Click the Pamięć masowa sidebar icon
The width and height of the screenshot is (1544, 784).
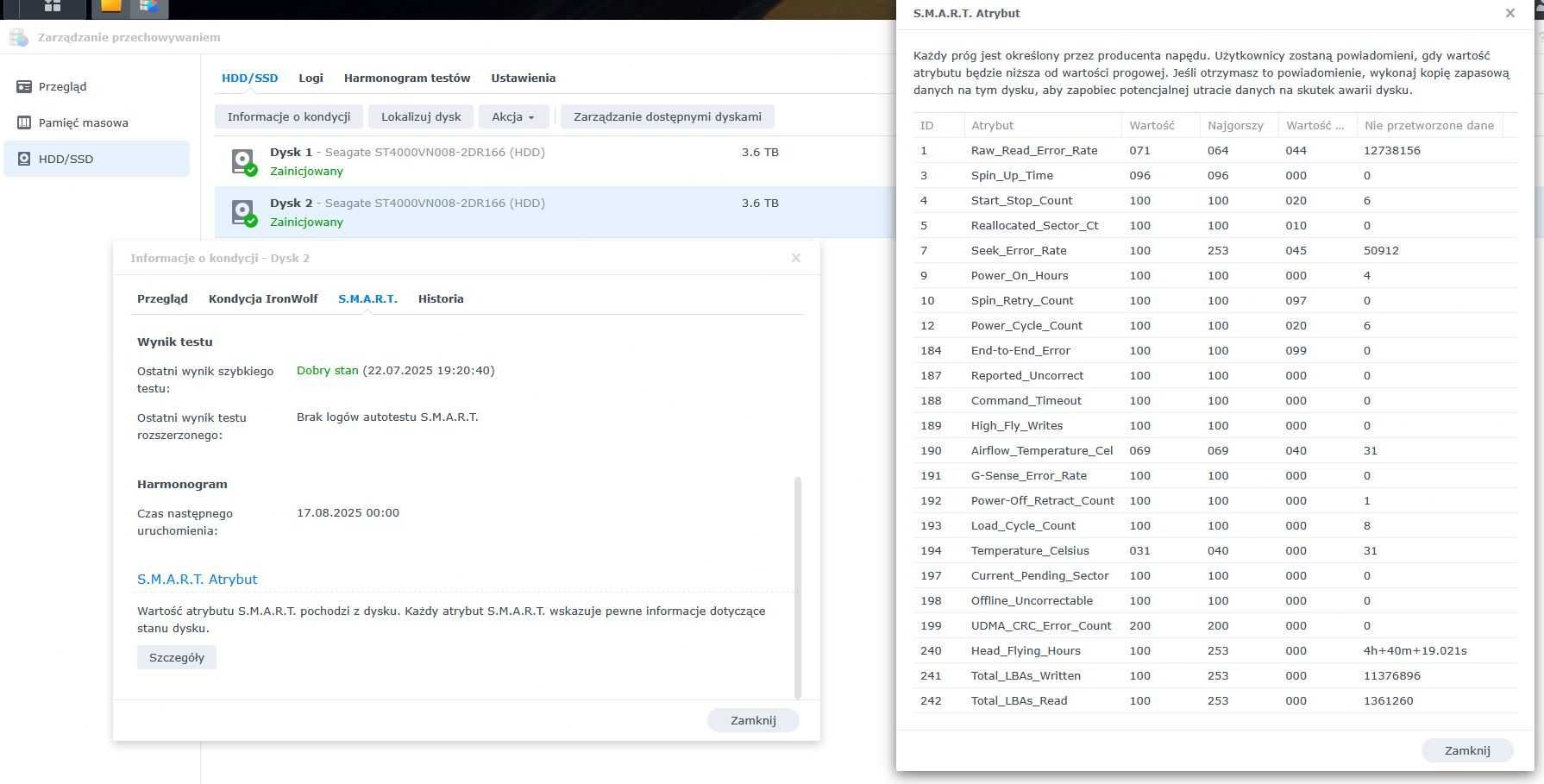pos(24,122)
